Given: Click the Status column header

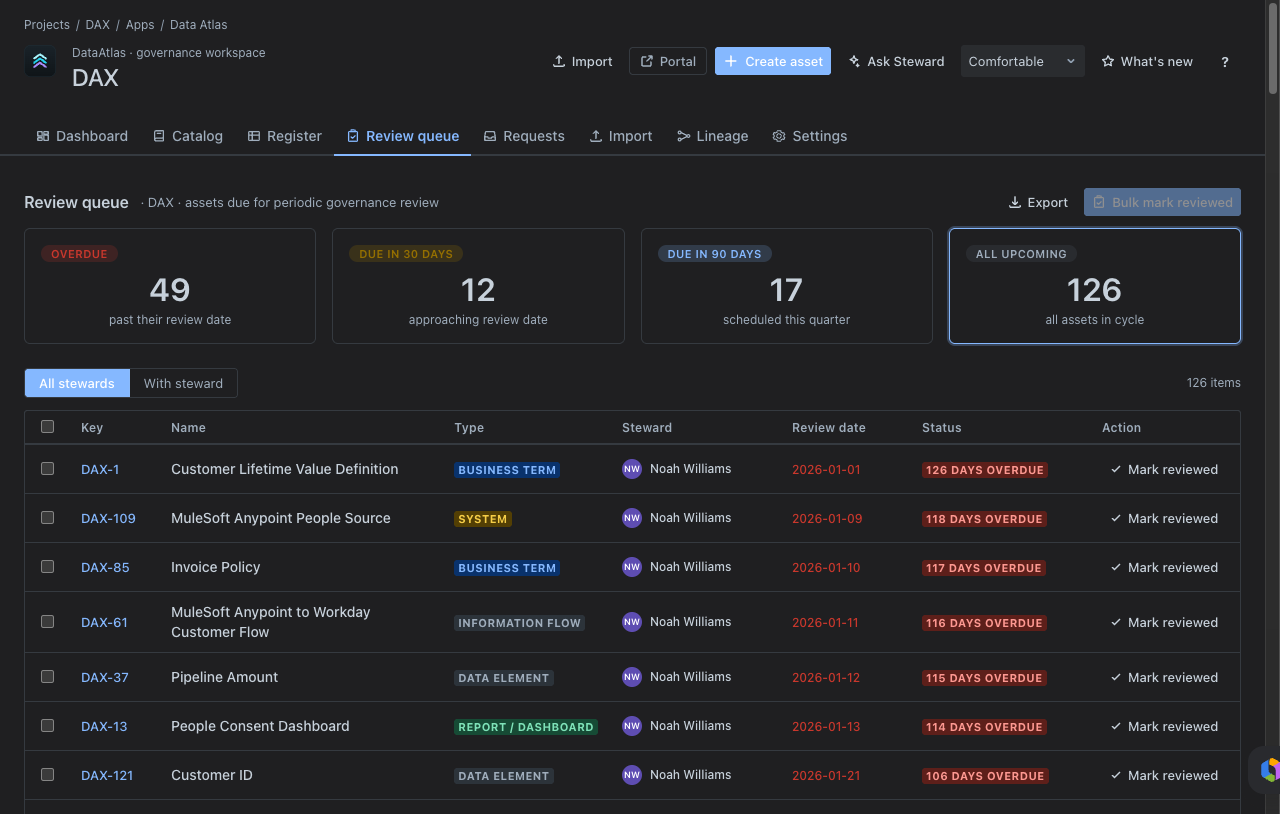Looking at the screenshot, I should pos(942,427).
